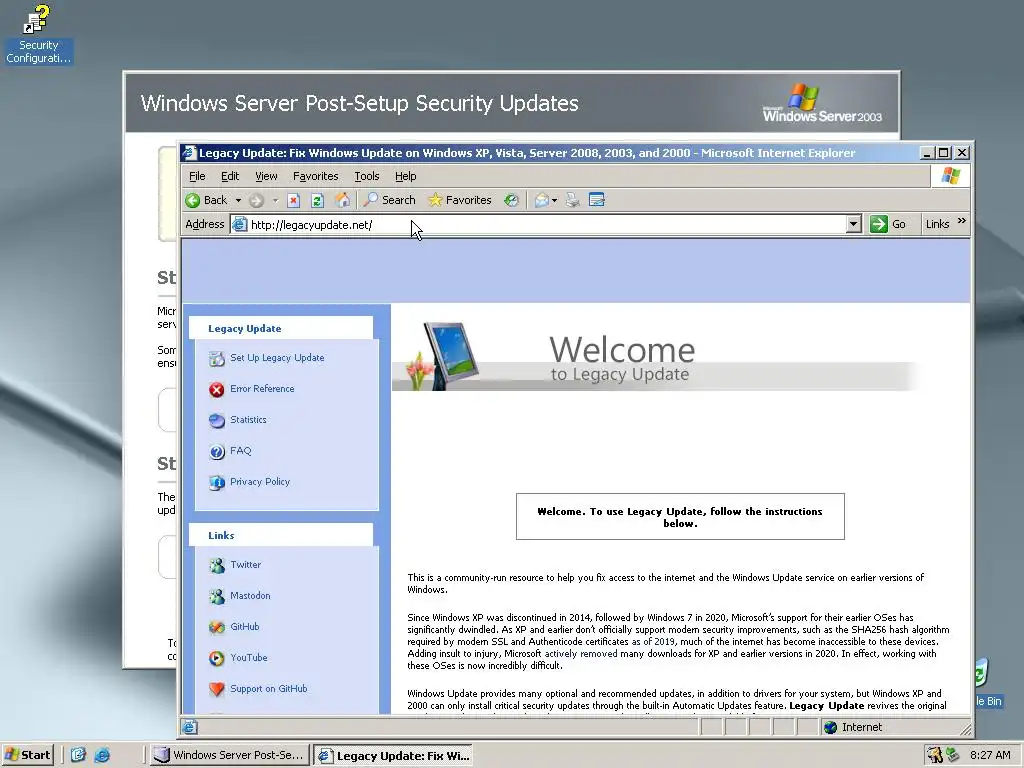Click the red Error Reference icon
The image size is (1024, 768).
217,389
